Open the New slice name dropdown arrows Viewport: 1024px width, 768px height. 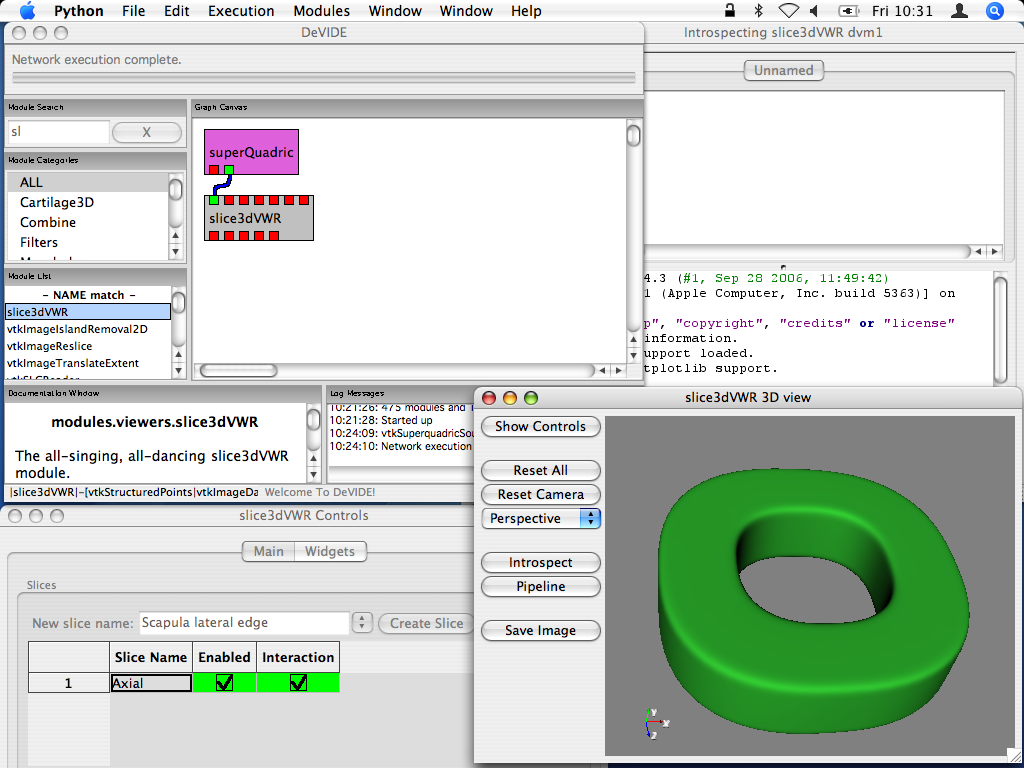[x=362, y=623]
